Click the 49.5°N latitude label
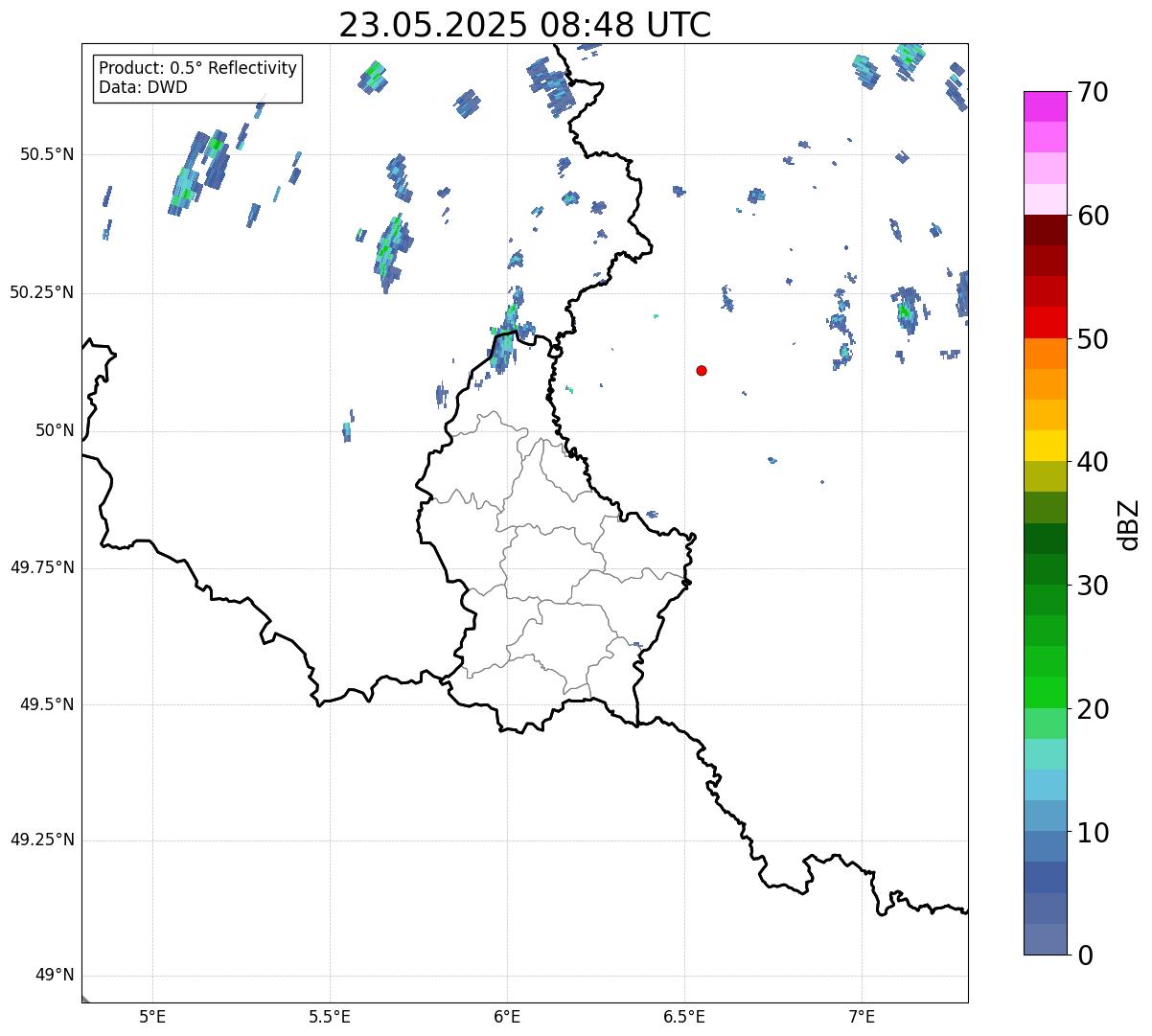Image resolution: width=1152 pixels, height=1036 pixels. coord(47,704)
